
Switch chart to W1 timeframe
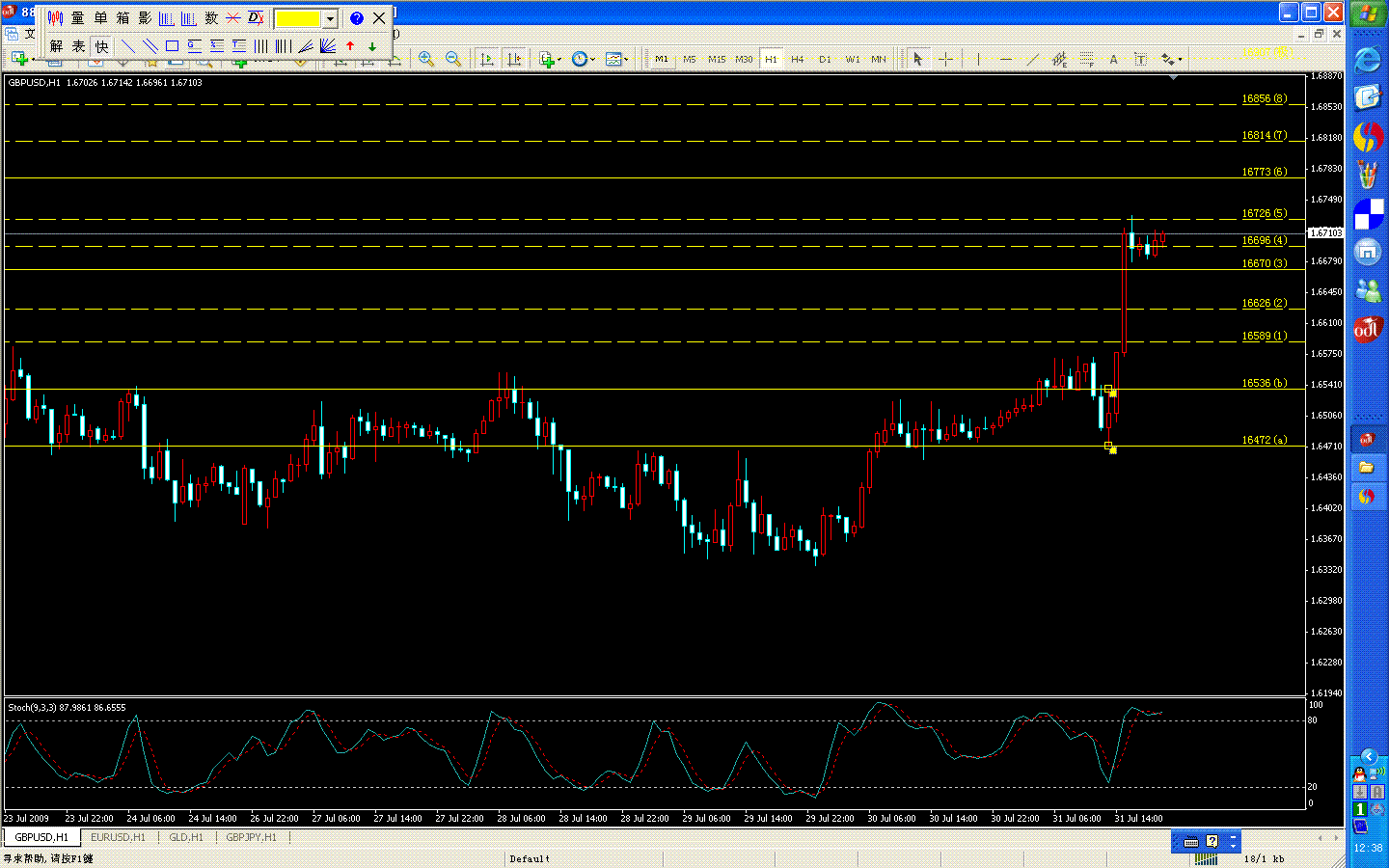click(x=853, y=59)
